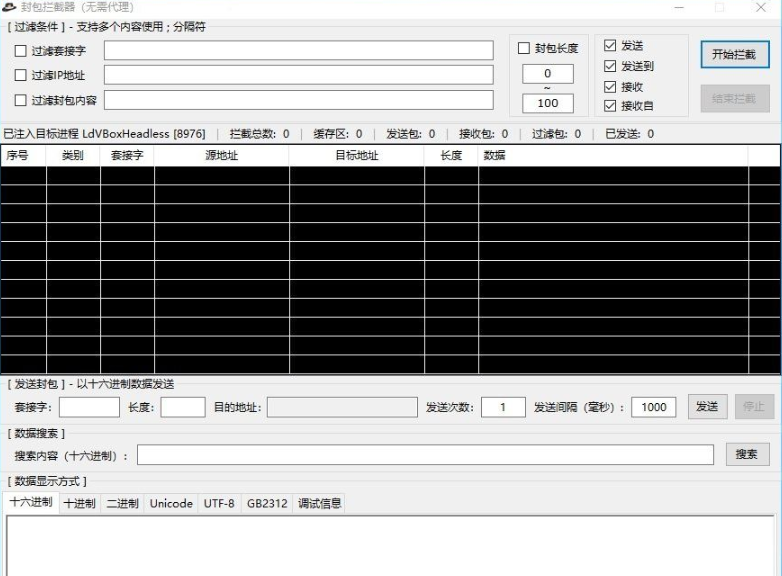Switch to the Unicode tab
The image size is (782, 576).
(171, 503)
